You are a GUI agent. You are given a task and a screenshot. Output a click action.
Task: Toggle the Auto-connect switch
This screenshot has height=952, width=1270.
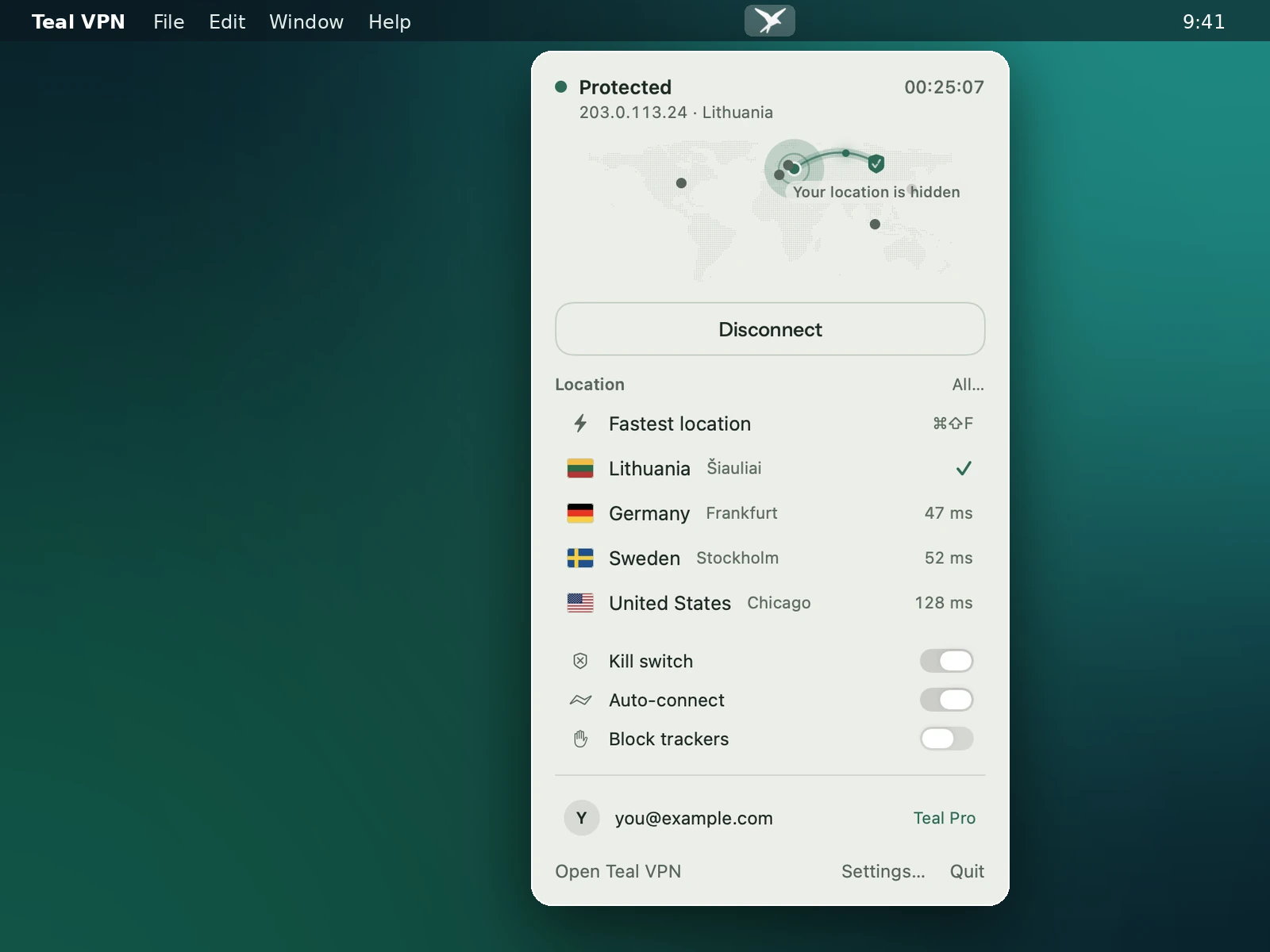[x=946, y=700]
